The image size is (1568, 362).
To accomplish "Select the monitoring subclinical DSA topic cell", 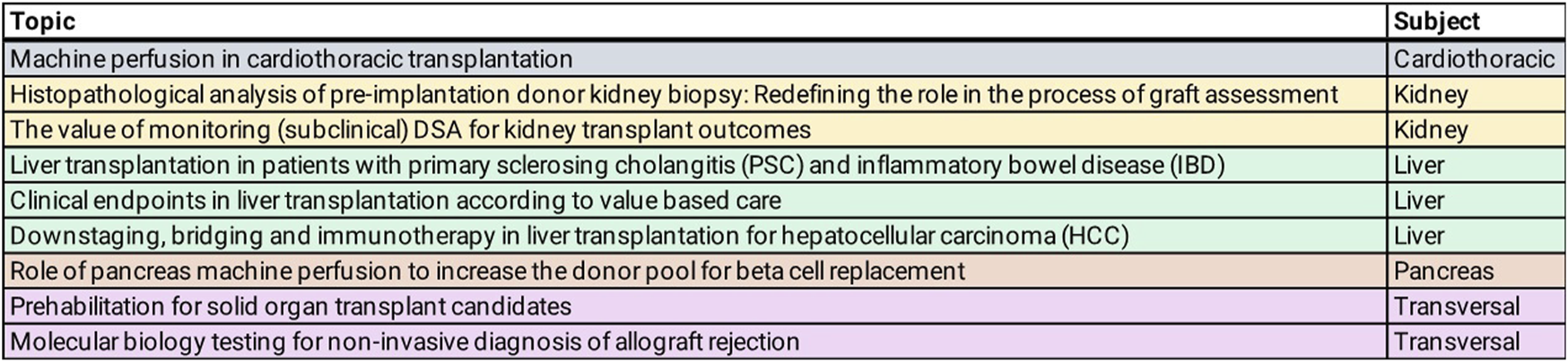I will (x=694, y=130).
